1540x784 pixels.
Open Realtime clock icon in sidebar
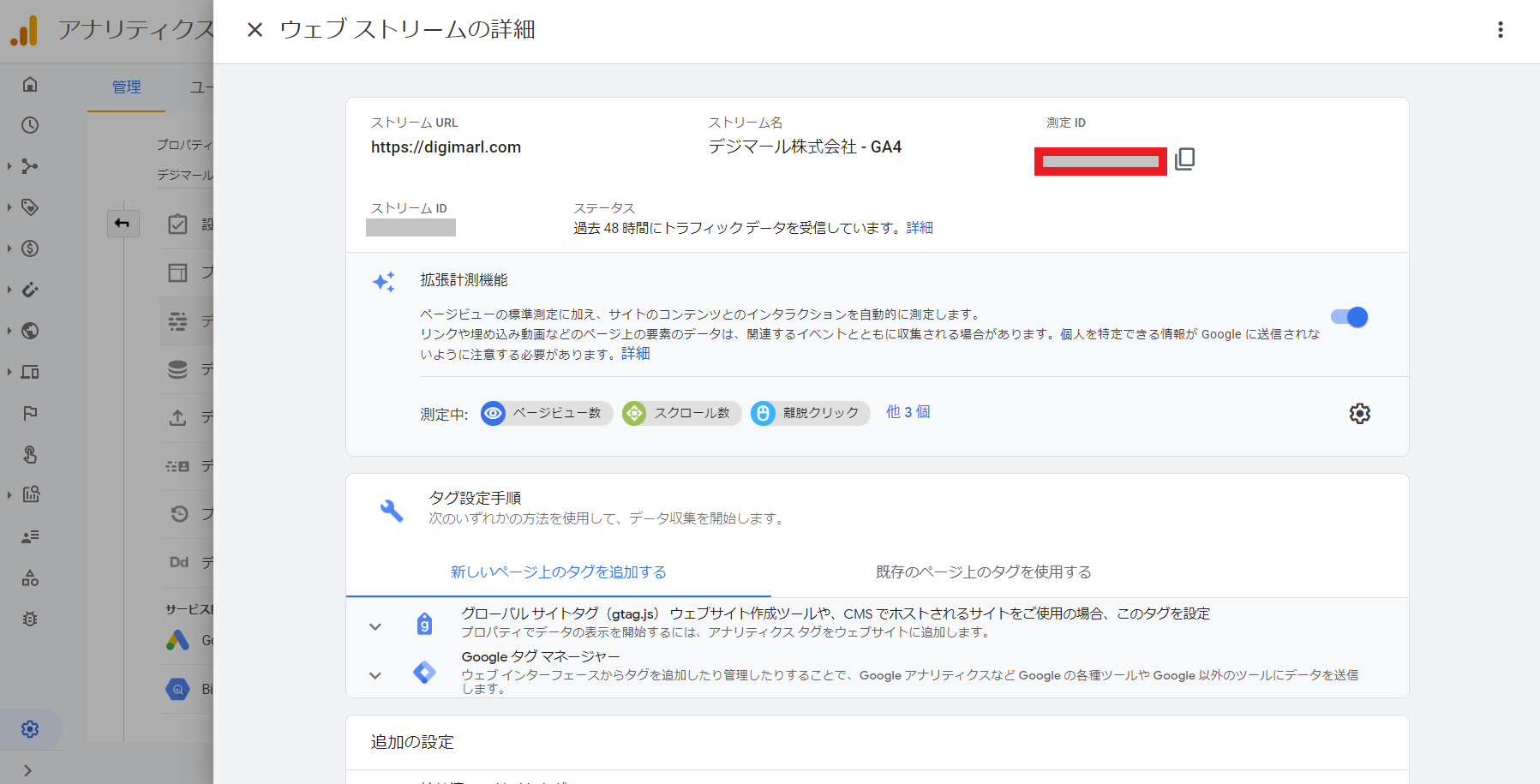click(30, 125)
